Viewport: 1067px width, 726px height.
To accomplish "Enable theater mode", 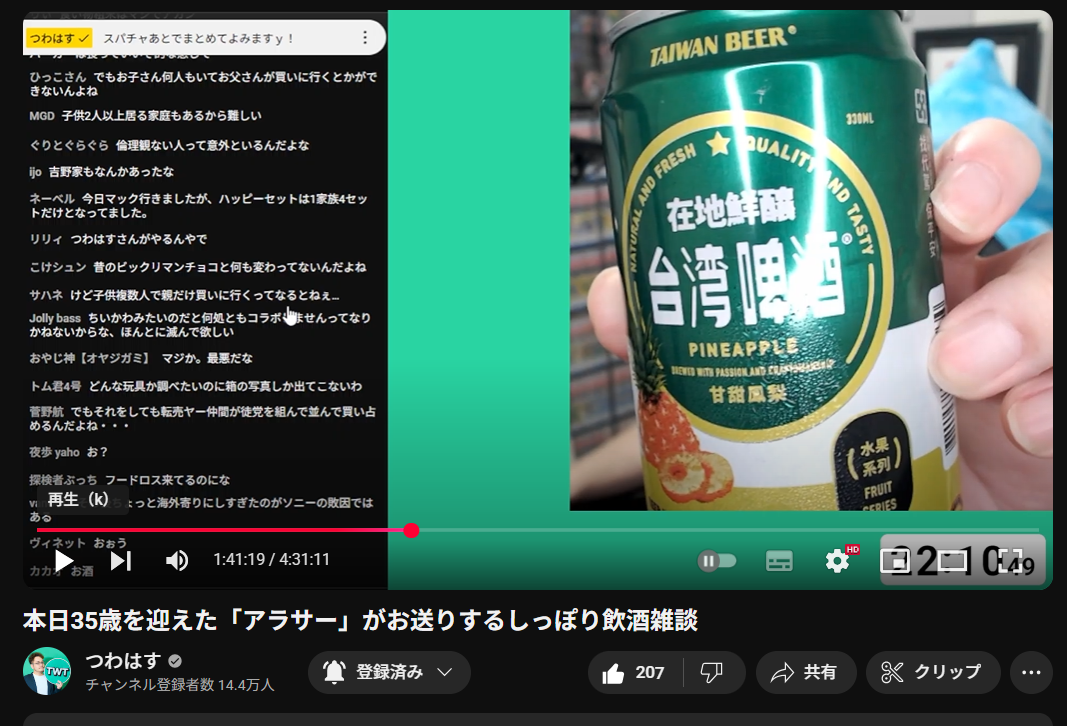I will tap(953, 561).
